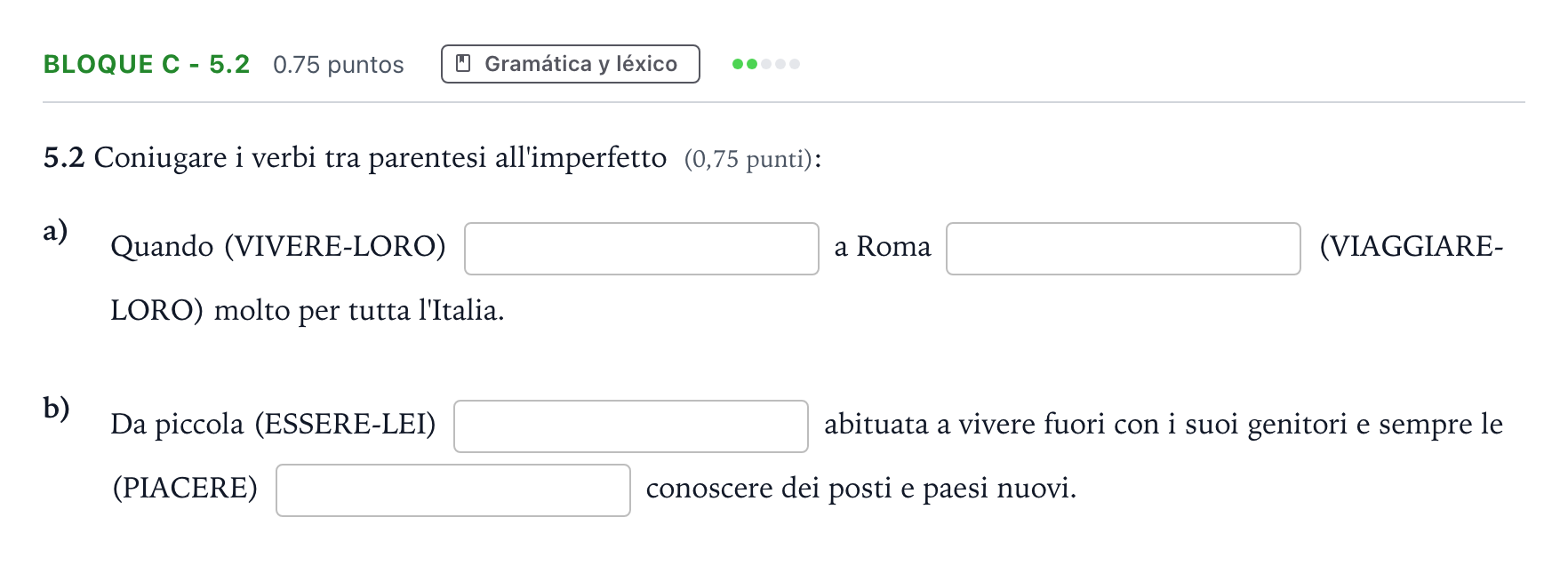1568x581 pixels.
Task: Click the item label 'b)'
Action: click(56, 408)
